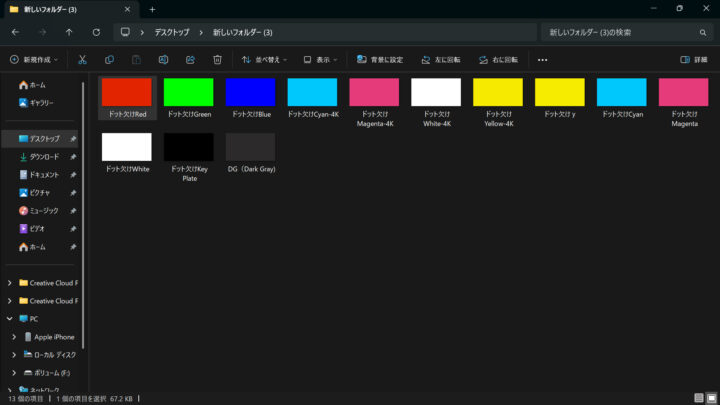Click 背景に設定 button
Image resolution: width=720 pixels, height=405 pixels.
coord(379,60)
